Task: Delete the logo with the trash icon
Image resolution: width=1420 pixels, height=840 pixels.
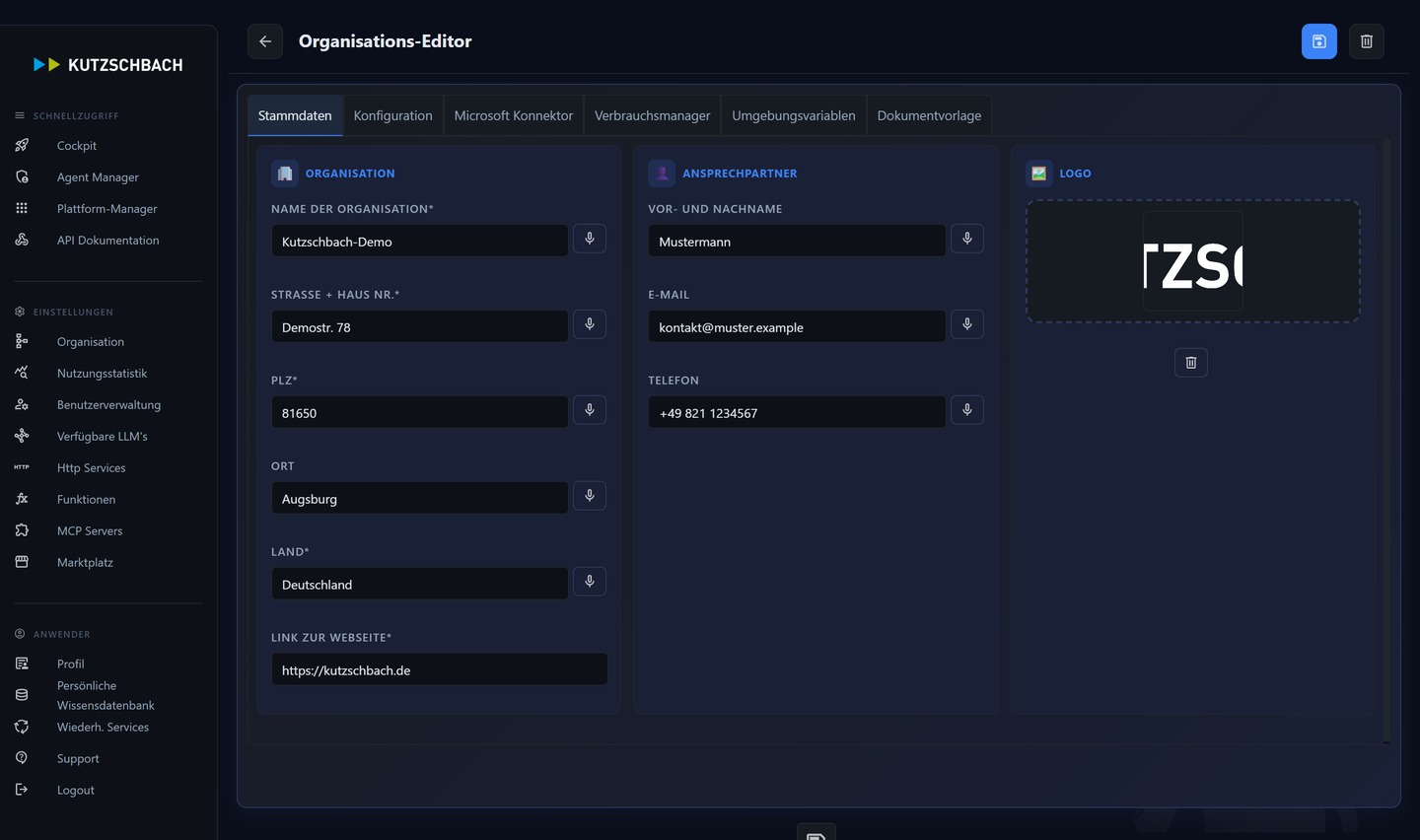Action: 1191,362
